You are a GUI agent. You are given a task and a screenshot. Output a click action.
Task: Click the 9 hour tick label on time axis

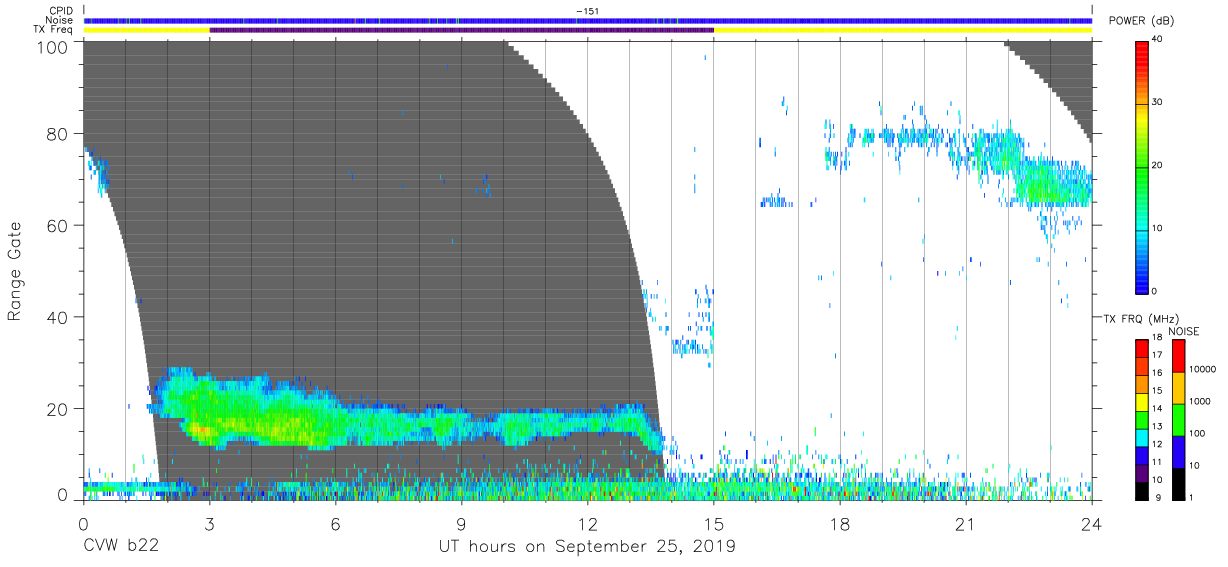(x=461, y=524)
